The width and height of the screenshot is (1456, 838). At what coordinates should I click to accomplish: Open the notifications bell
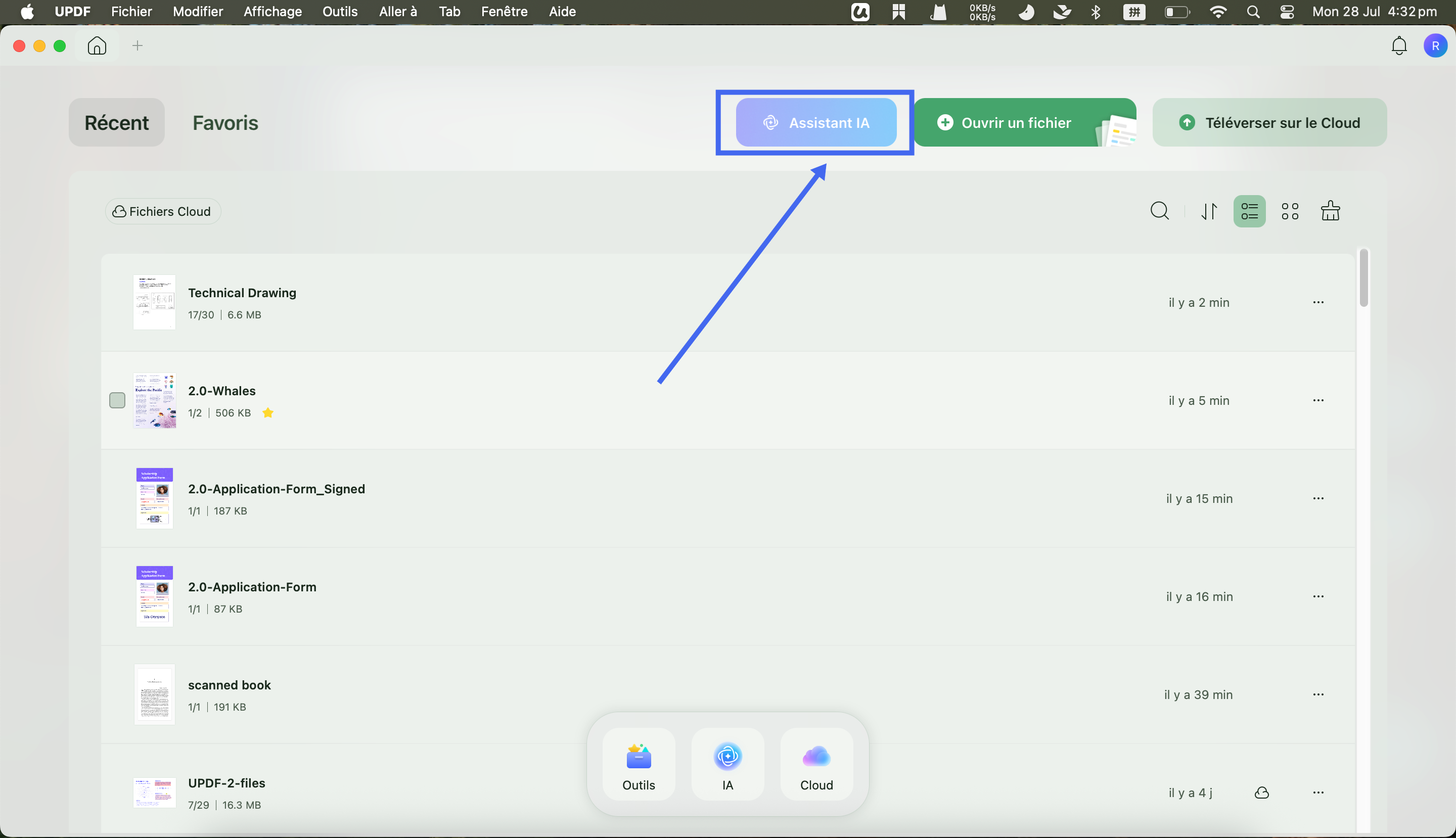click(1399, 45)
